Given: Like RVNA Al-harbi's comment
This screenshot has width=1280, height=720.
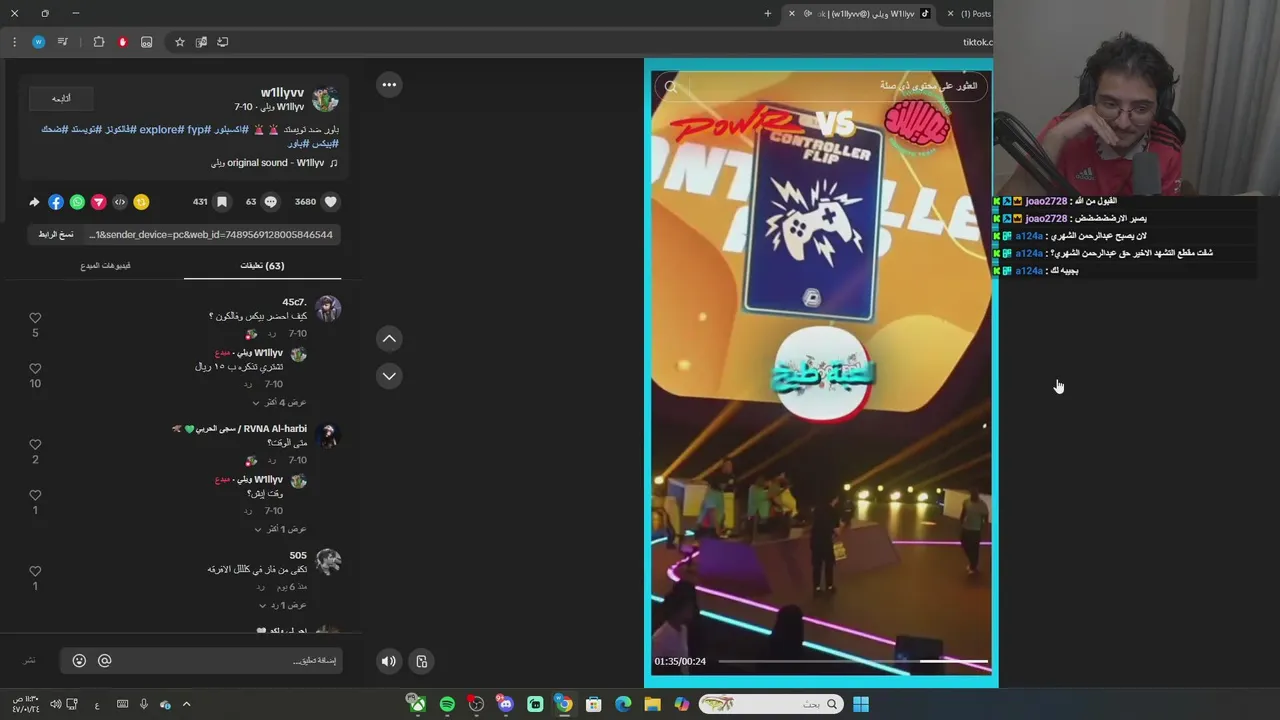Looking at the screenshot, I should [35, 445].
